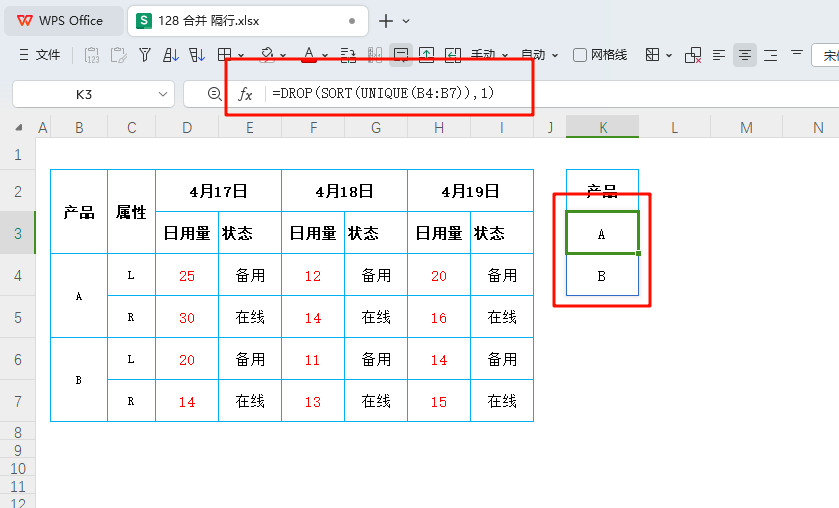Click the K3 name box

(83, 94)
